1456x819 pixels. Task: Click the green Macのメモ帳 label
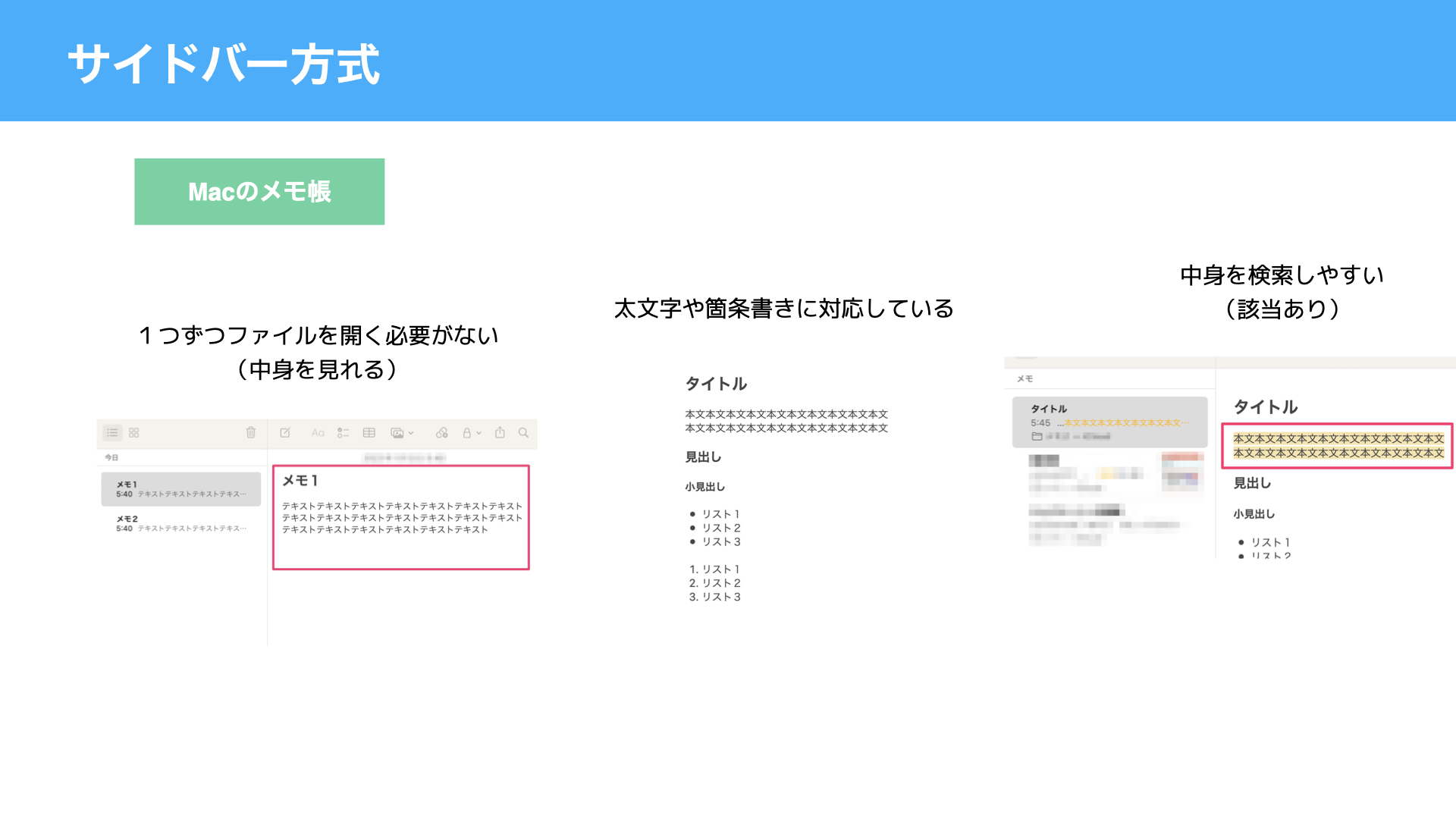(x=259, y=192)
